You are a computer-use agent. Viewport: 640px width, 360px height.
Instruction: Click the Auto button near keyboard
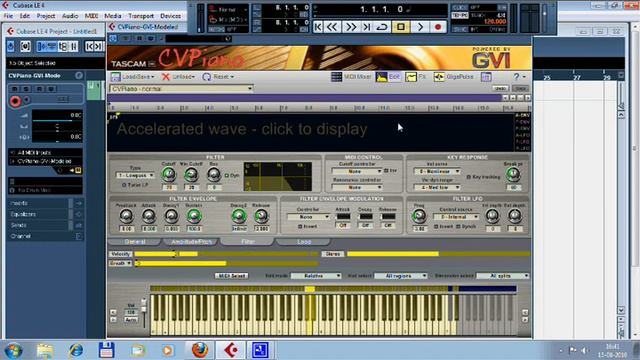click(131, 320)
